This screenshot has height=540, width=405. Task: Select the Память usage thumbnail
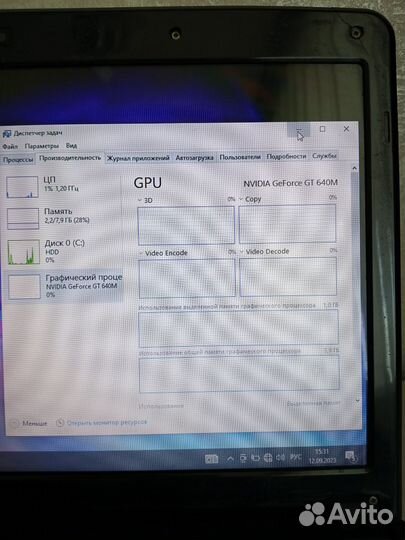pyautogui.click(x=23, y=219)
